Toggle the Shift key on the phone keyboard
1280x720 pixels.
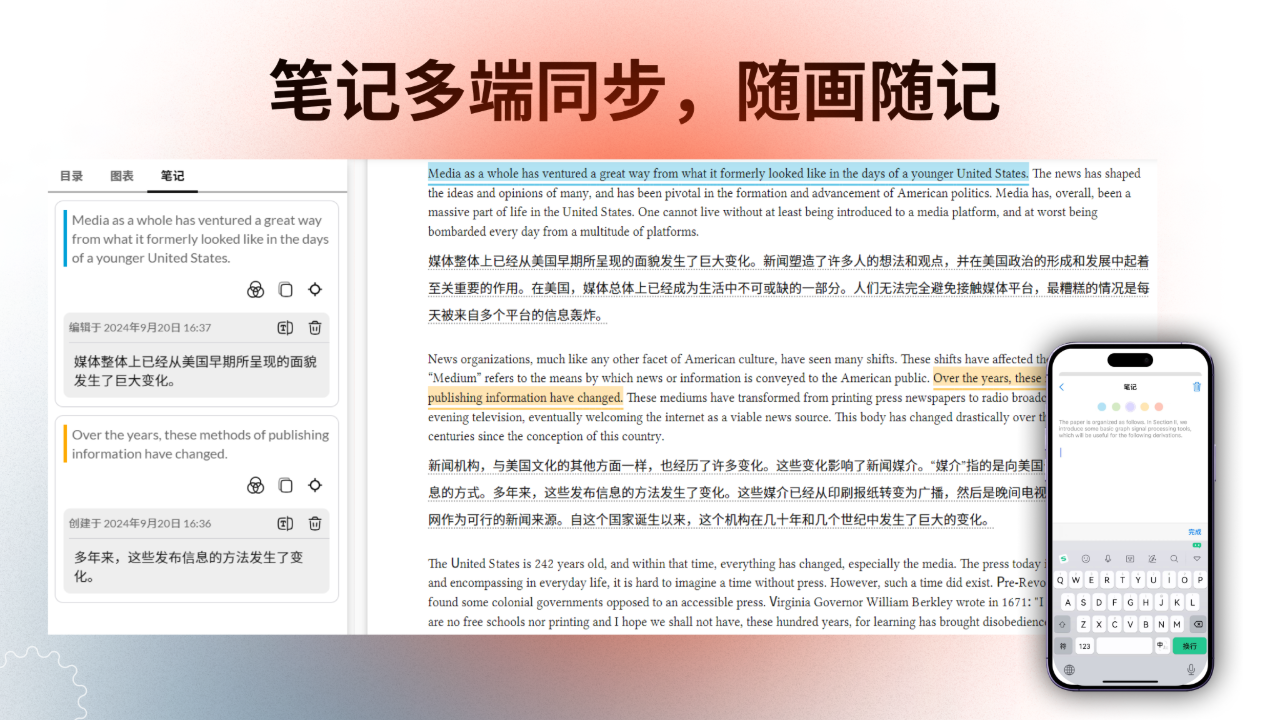coord(1062,624)
